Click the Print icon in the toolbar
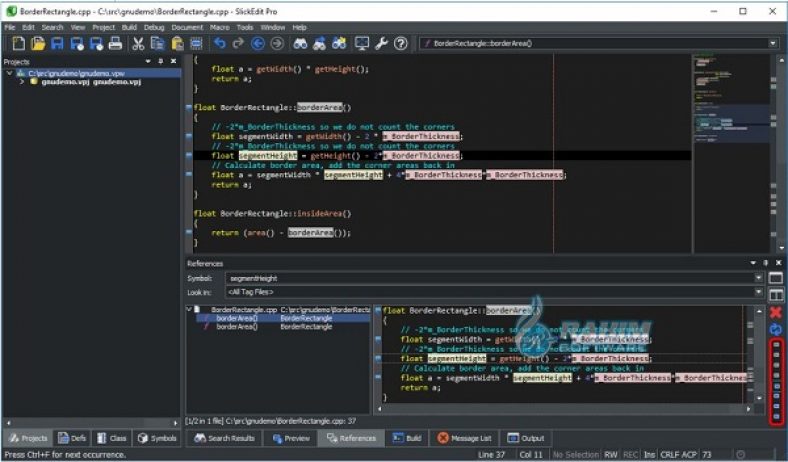The height and width of the screenshot is (462, 788). (x=115, y=44)
